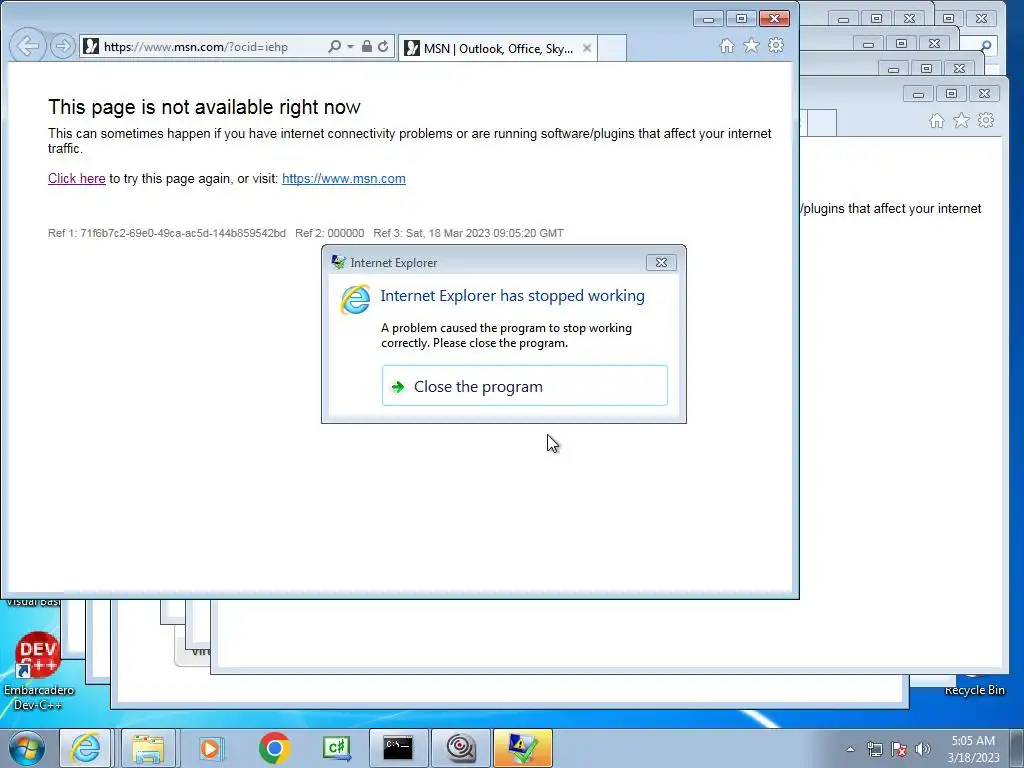
Task: Open the magnifier-eye app on taskbar
Action: coord(460,748)
